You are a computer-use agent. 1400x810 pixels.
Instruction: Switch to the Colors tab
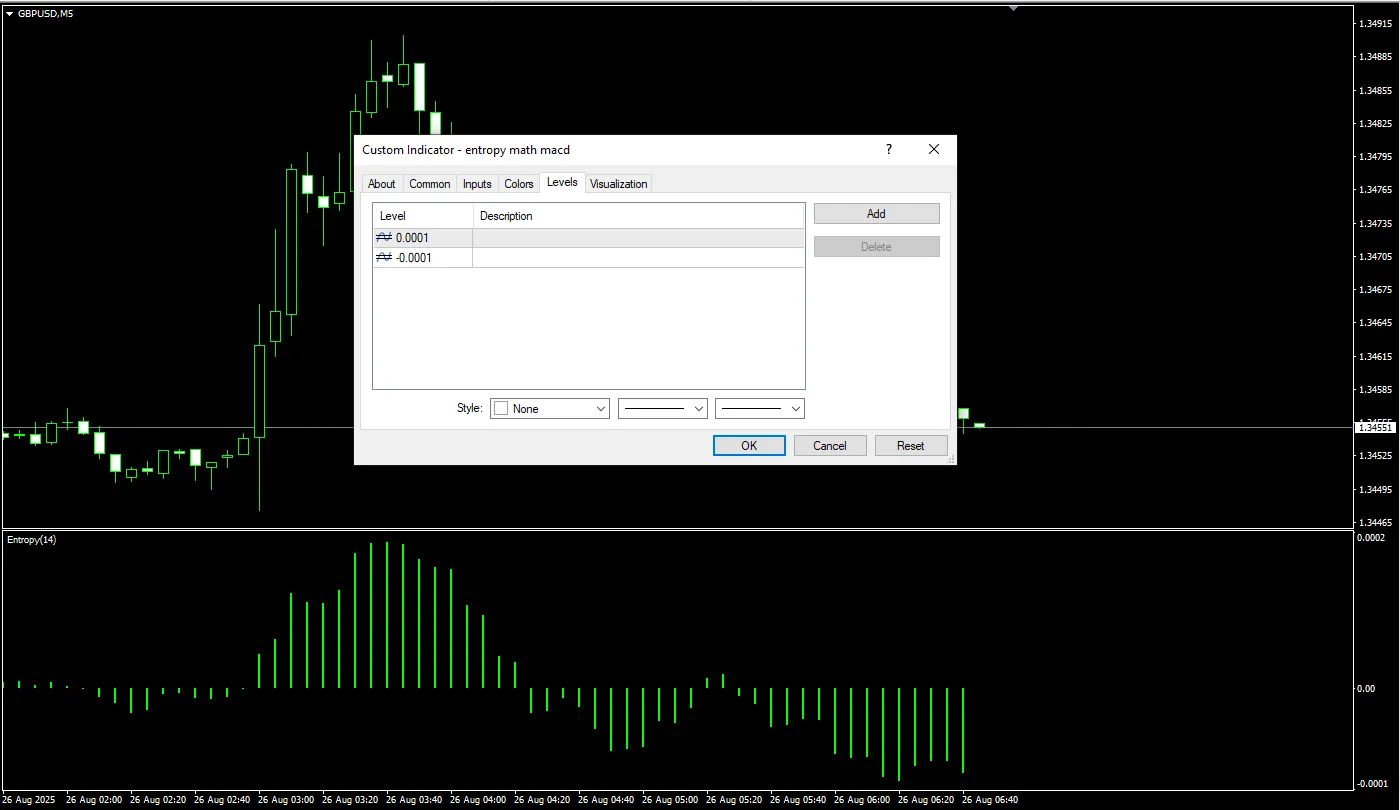[519, 184]
